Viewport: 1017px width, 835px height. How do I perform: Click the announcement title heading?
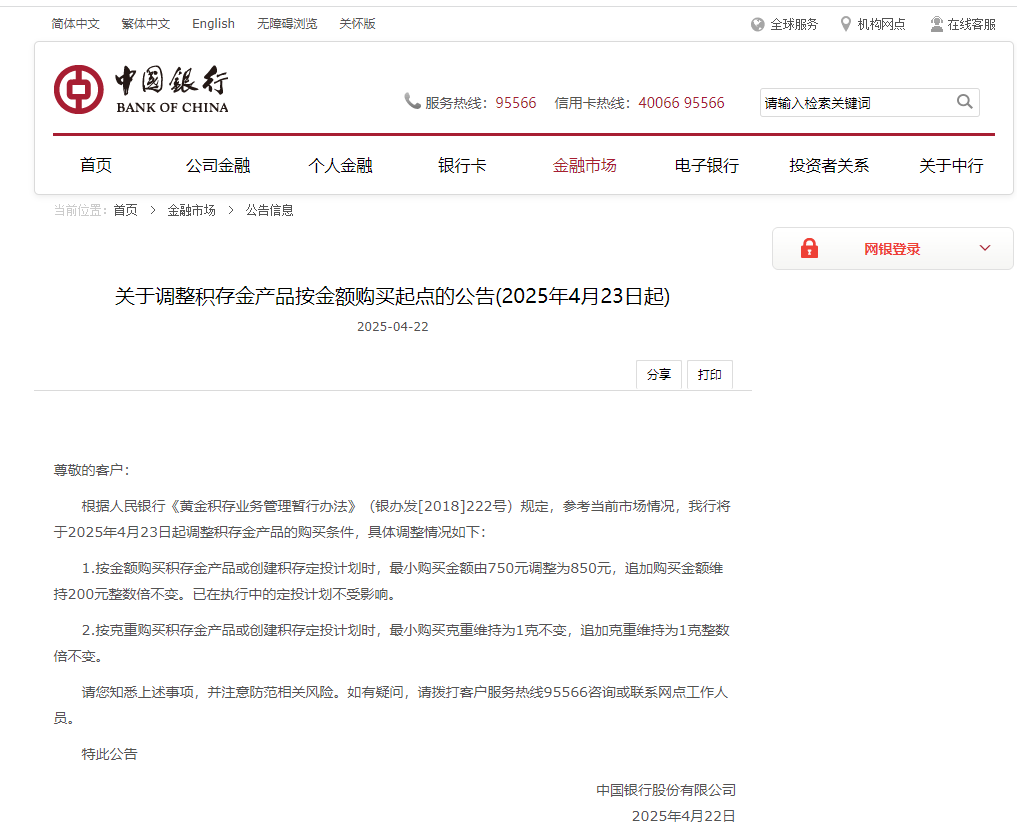392,296
